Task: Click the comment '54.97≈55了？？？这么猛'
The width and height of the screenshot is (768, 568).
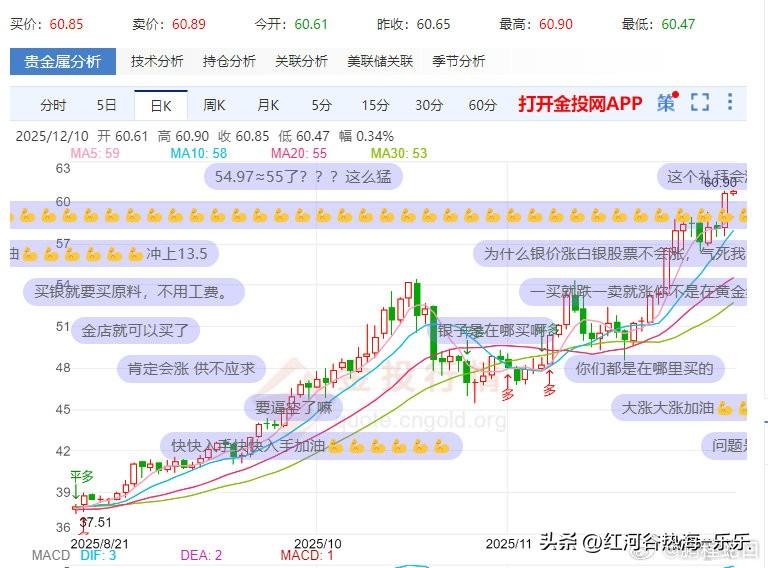Action: [x=303, y=176]
